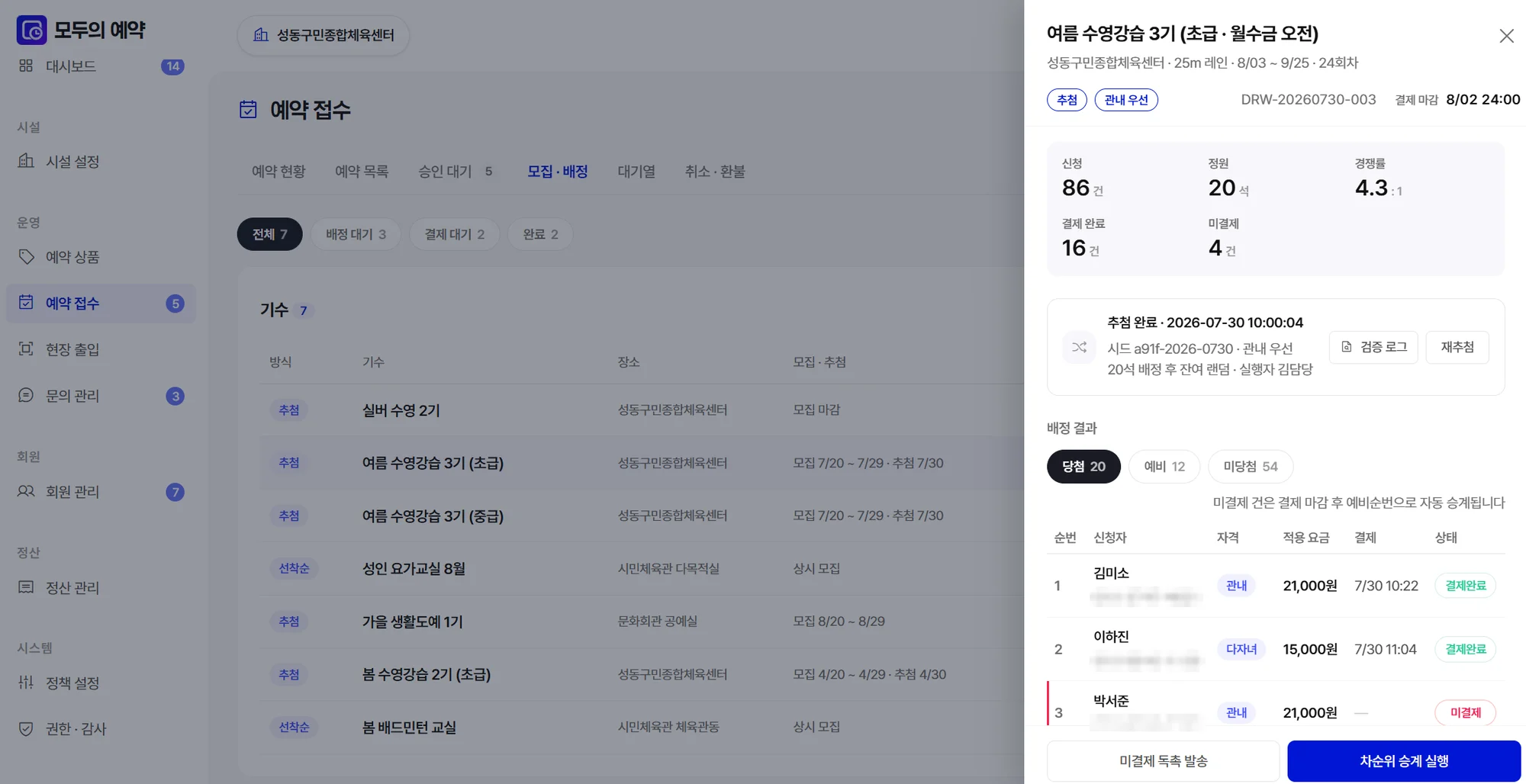
Task: Click 차순위 승계 실행 button
Action: point(1404,761)
